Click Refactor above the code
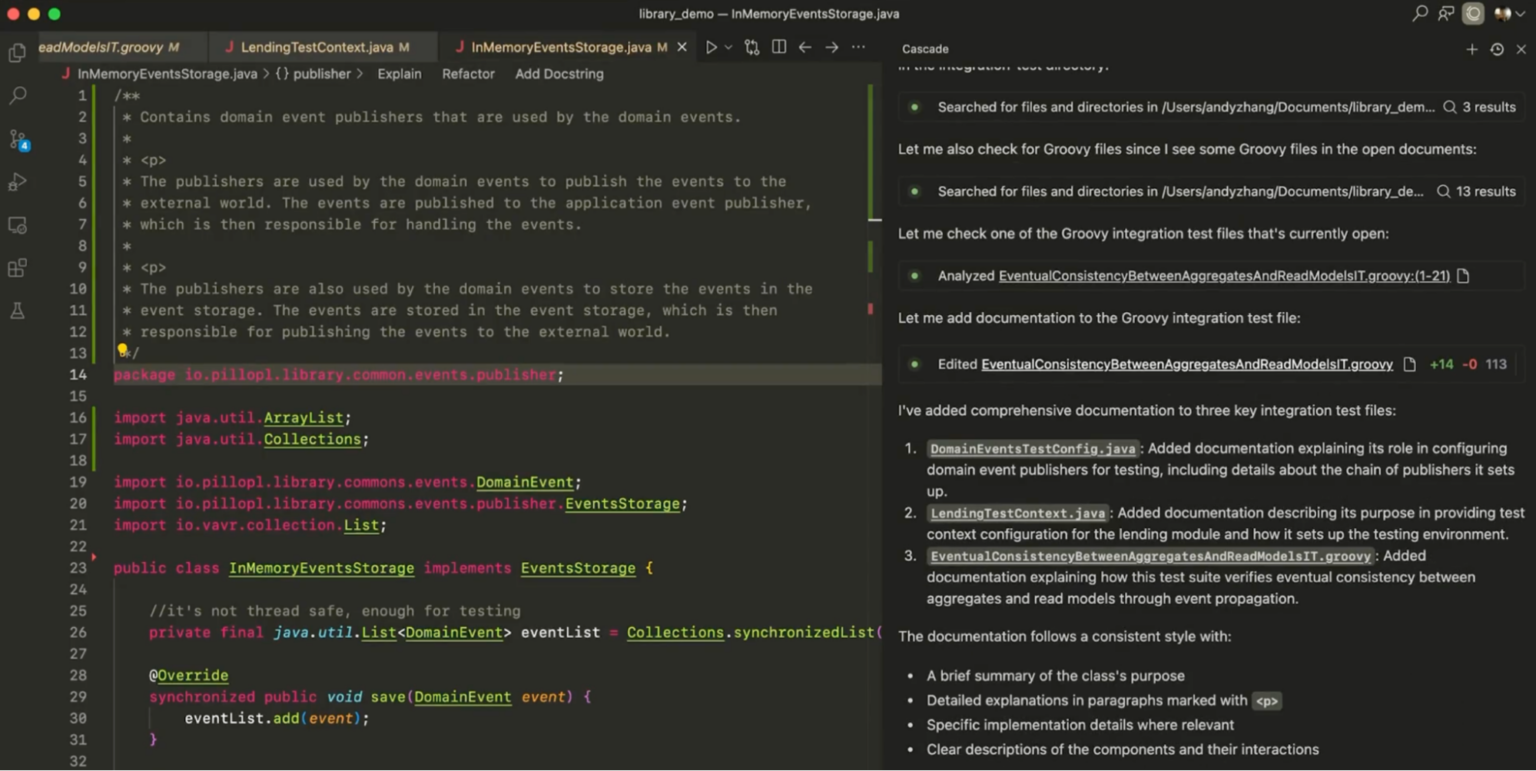 (468, 74)
